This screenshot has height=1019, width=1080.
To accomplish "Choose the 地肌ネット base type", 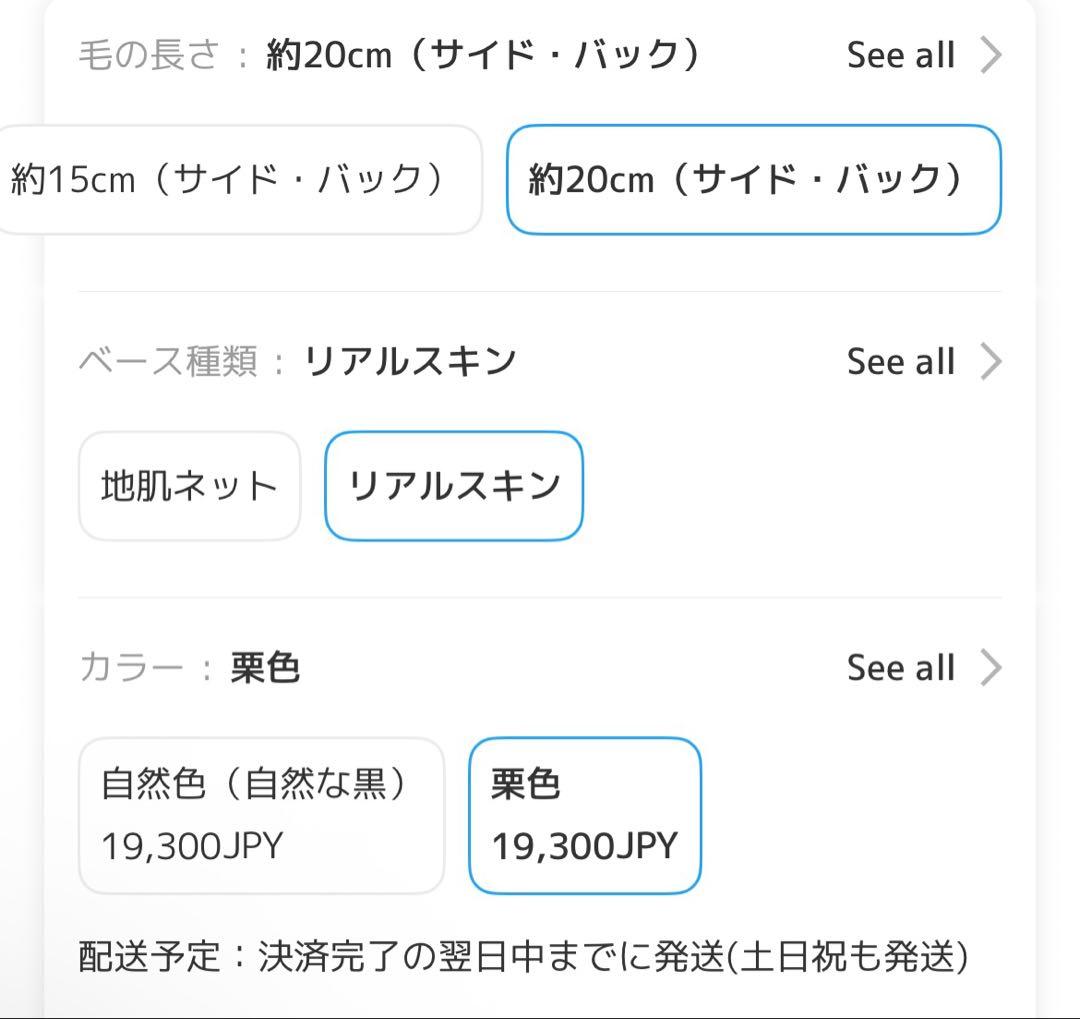I will pos(188,486).
